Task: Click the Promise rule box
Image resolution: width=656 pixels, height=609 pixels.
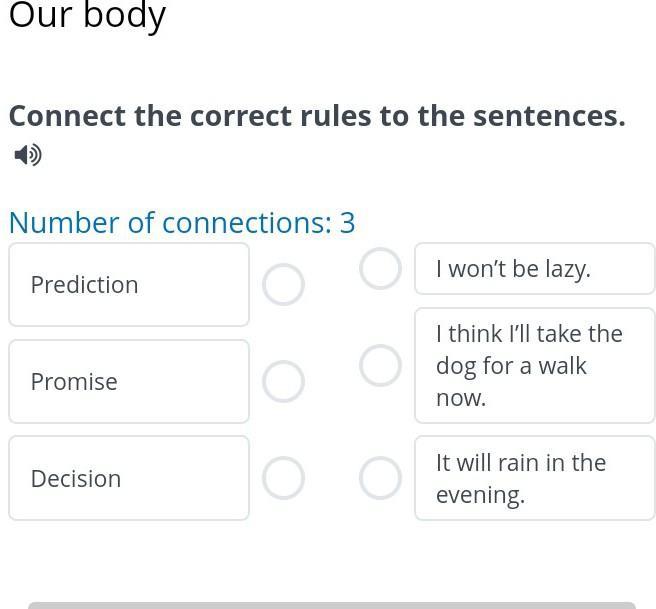Action: (129, 381)
